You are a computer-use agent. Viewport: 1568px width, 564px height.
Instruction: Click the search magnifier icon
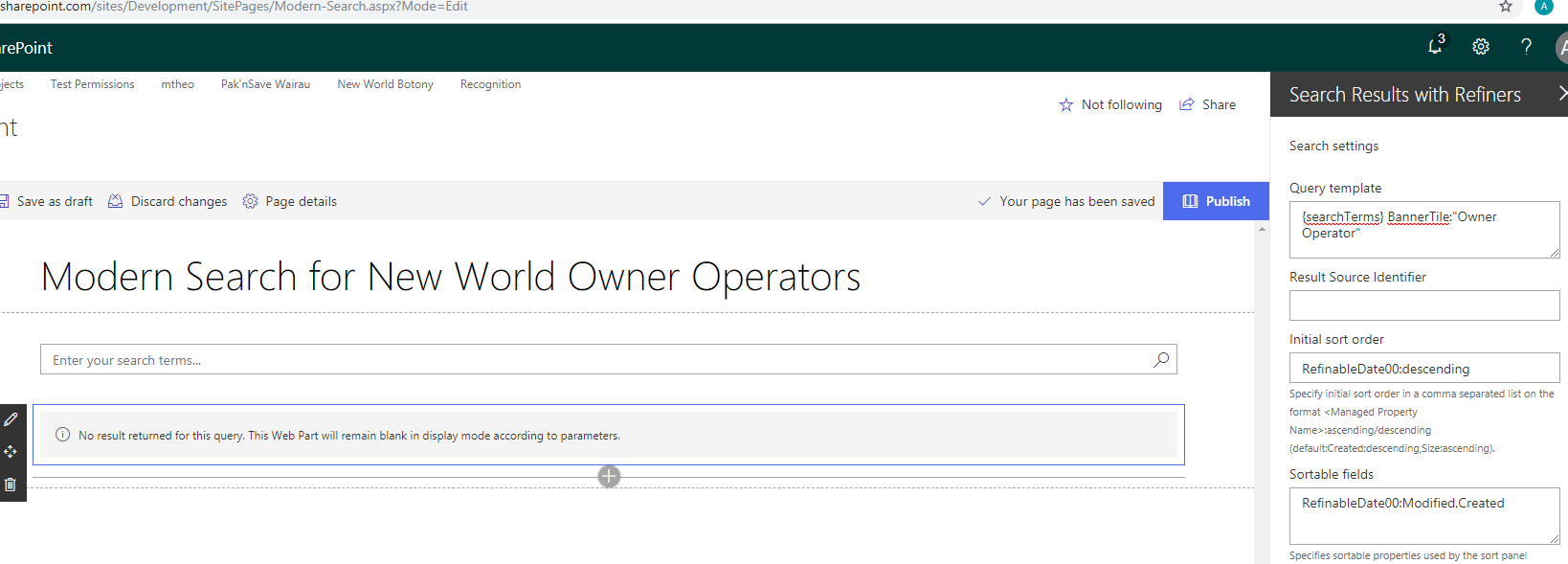coord(1161,359)
